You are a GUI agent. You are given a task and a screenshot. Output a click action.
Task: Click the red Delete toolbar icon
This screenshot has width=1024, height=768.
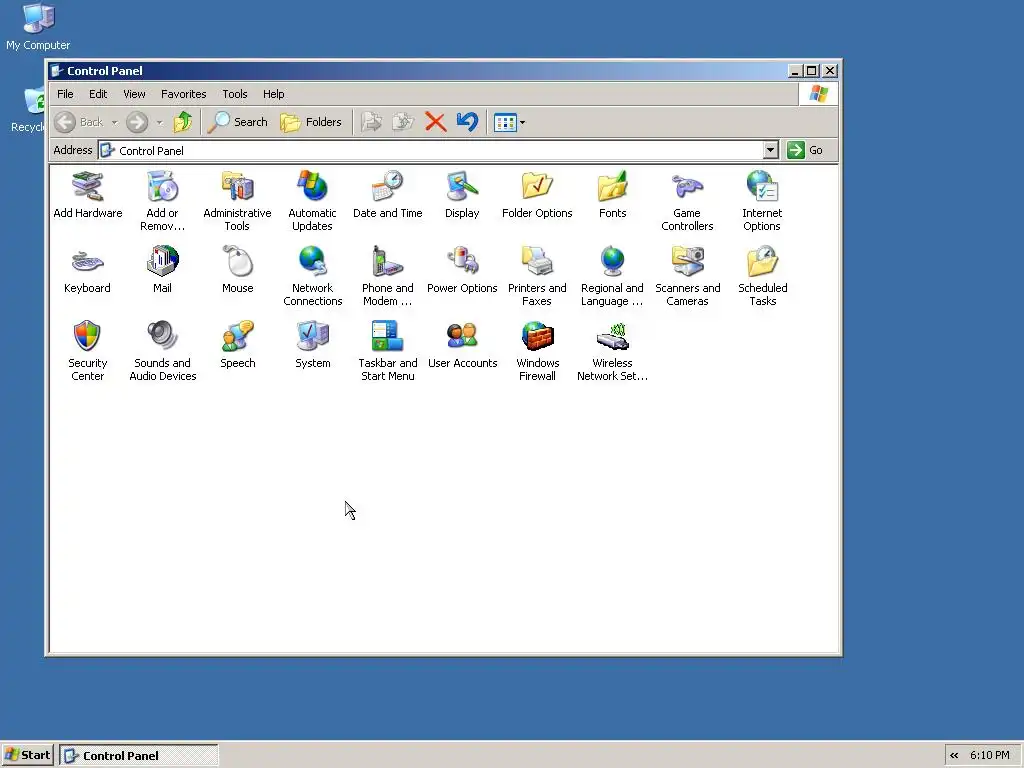[435, 122]
